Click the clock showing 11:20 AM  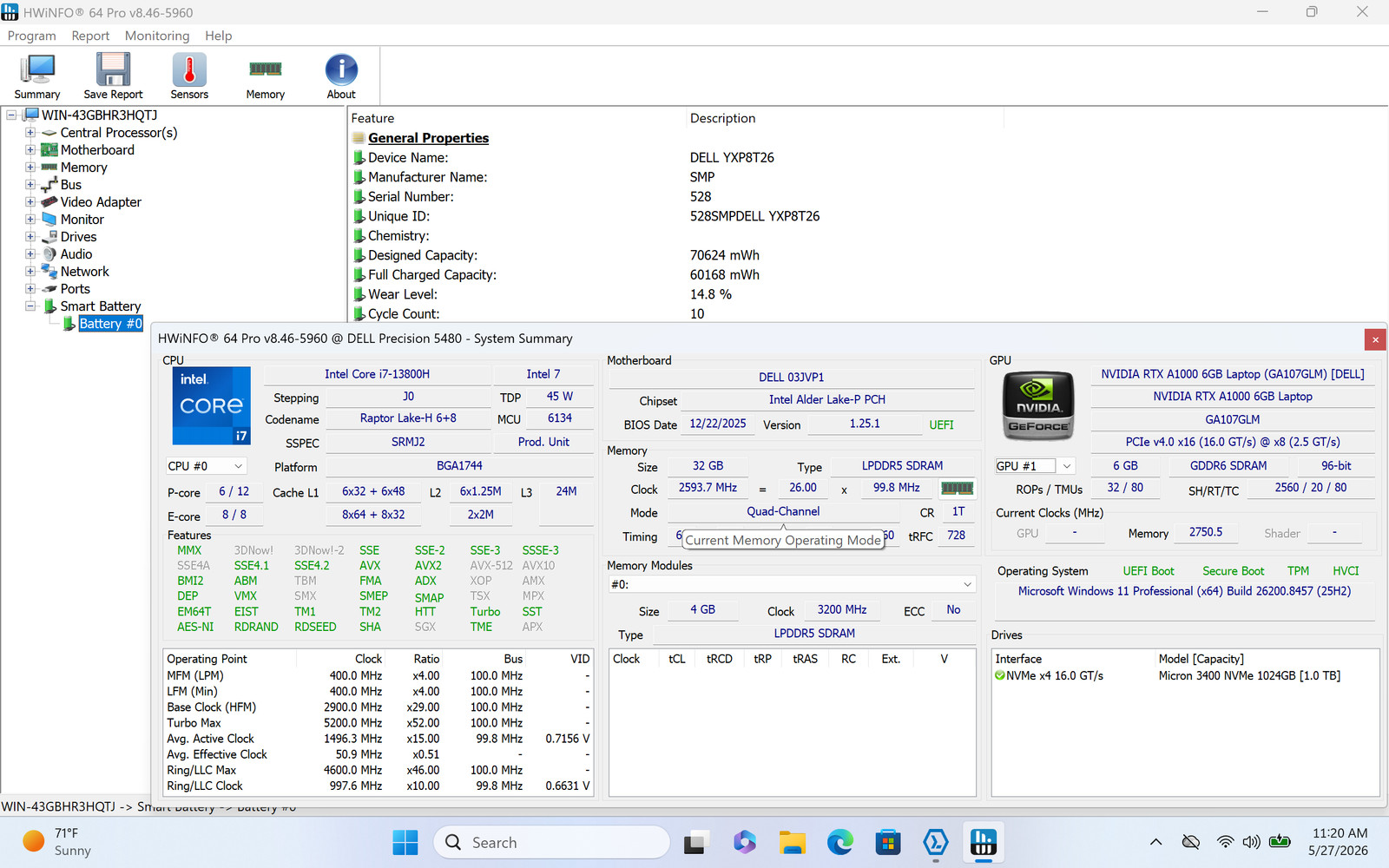click(1340, 833)
